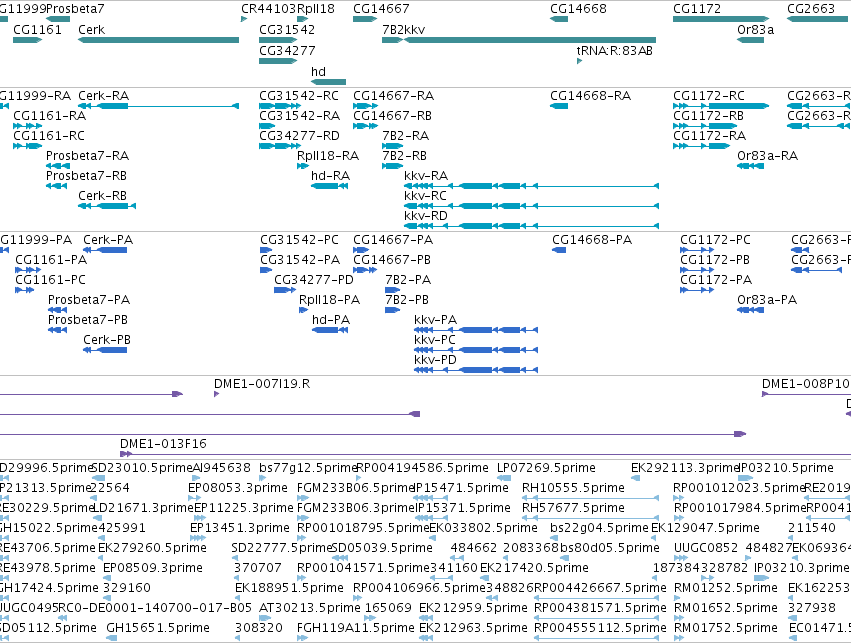This screenshot has height=643, width=851.
Task: Click the CG14668-RA transcript arrow
Action: (559, 106)
